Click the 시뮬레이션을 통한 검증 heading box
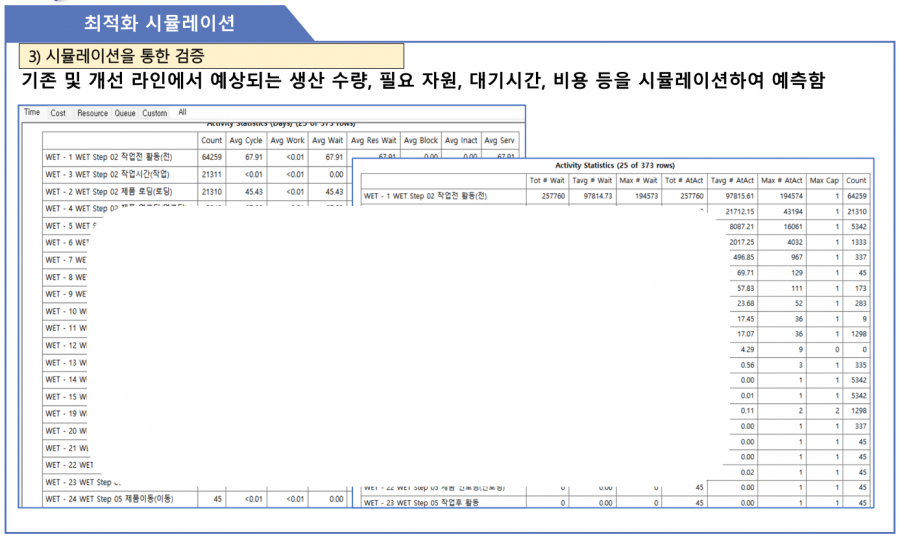Image resolution: width=900 pixels, height=541 pixels. pyautogui.click(x=210, y=56)
